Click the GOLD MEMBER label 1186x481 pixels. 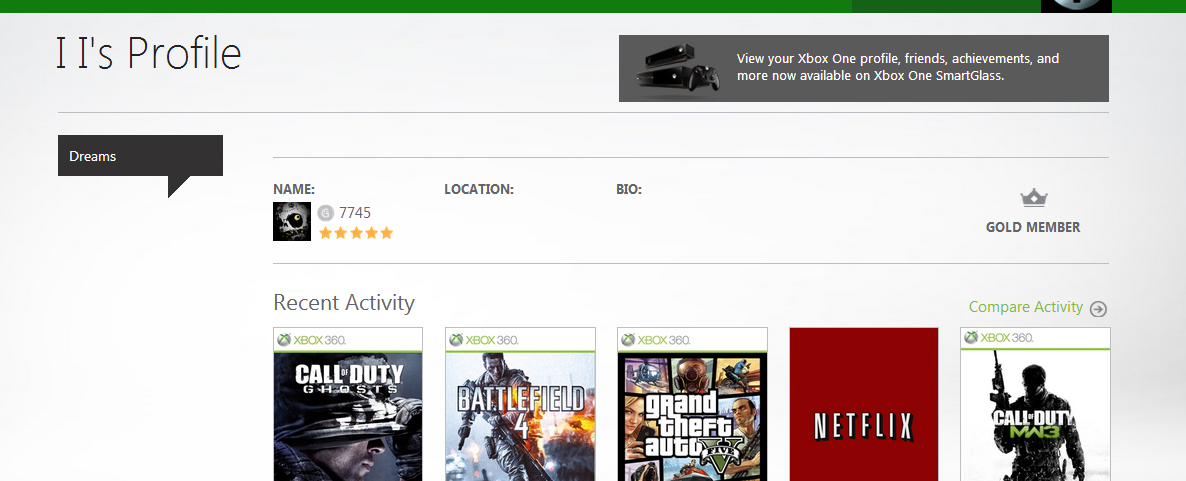(x=1033, y=227)
